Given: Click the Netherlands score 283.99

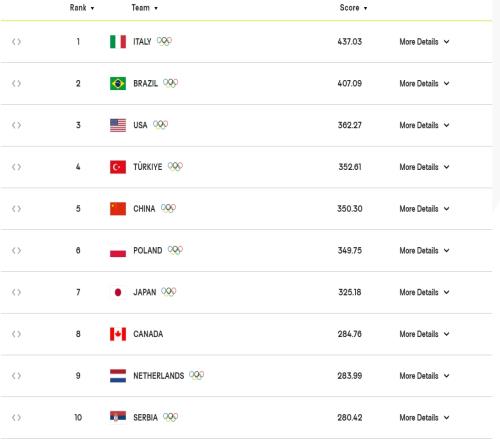Looking at the screenshot, I should (350, 376).
